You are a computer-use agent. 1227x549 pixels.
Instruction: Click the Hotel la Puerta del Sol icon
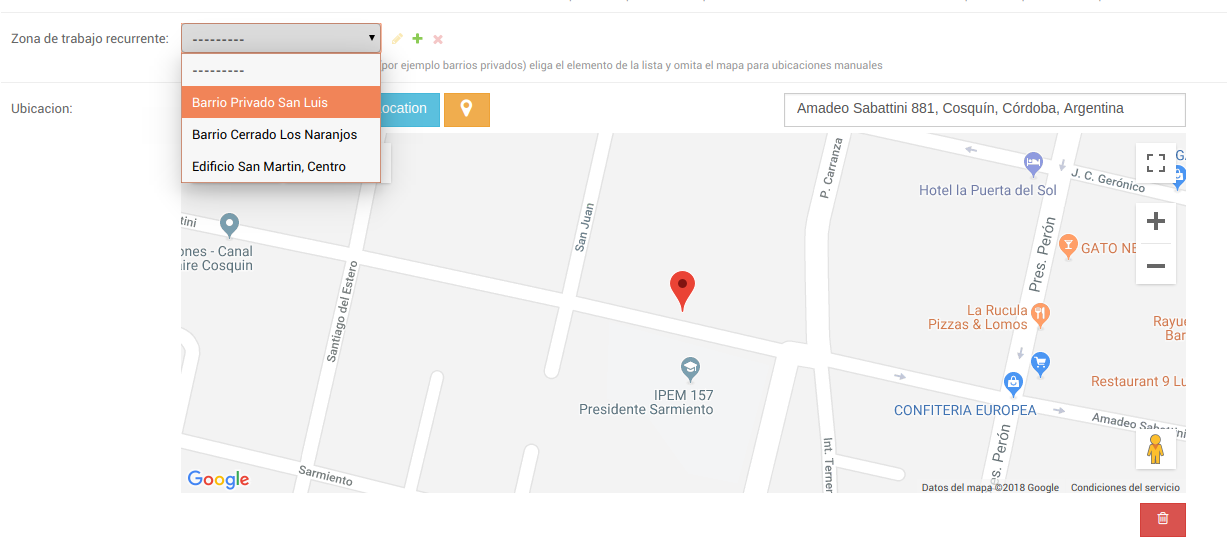point(1033,163)
